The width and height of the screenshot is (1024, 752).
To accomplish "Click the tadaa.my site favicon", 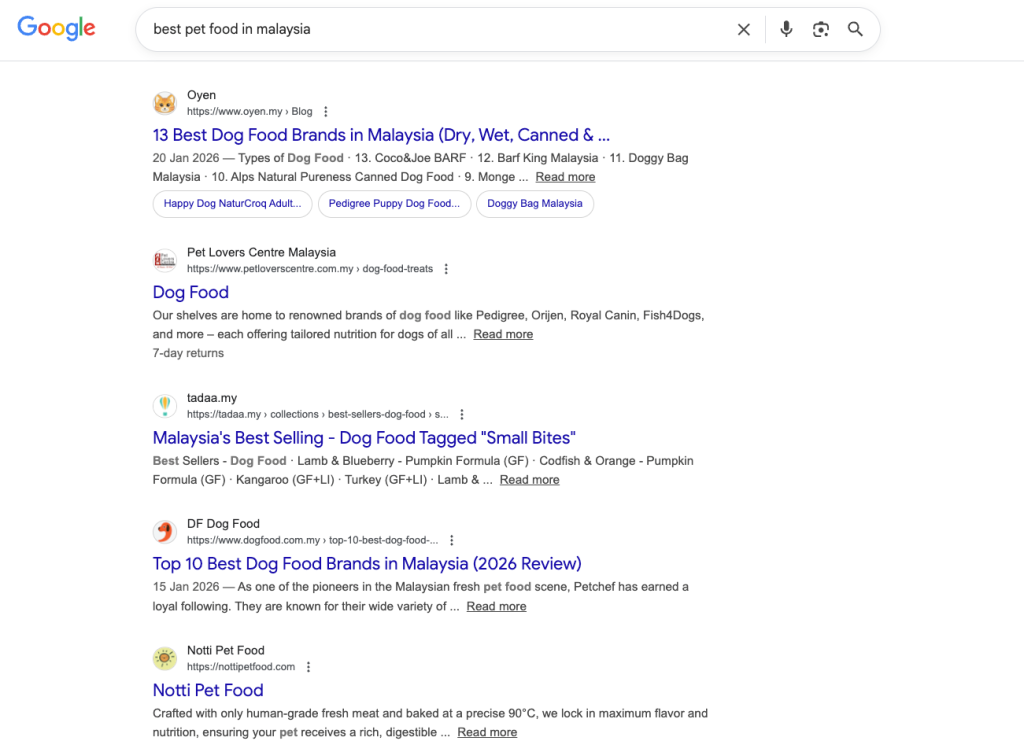I will pyautogui.click(x=165, y=406).
